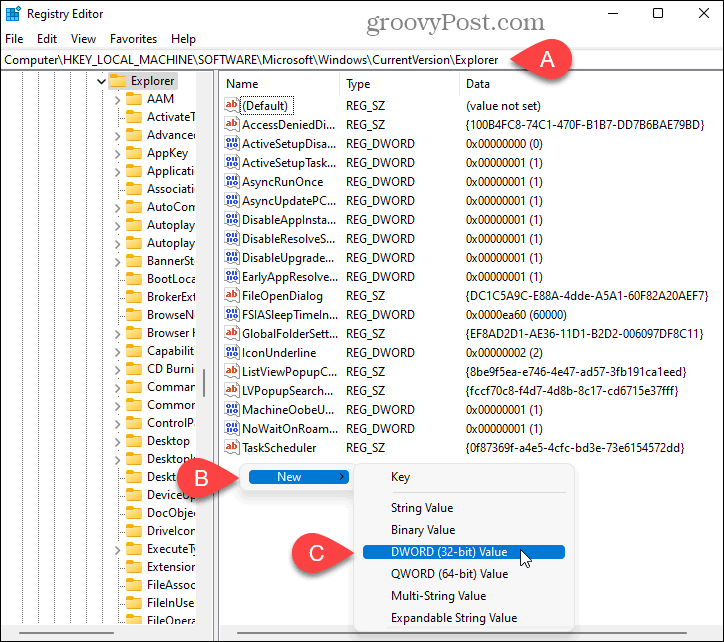The image size is (724, 642).
Task: Collapse the Explorer key in tree
Action: click(102, 81)
